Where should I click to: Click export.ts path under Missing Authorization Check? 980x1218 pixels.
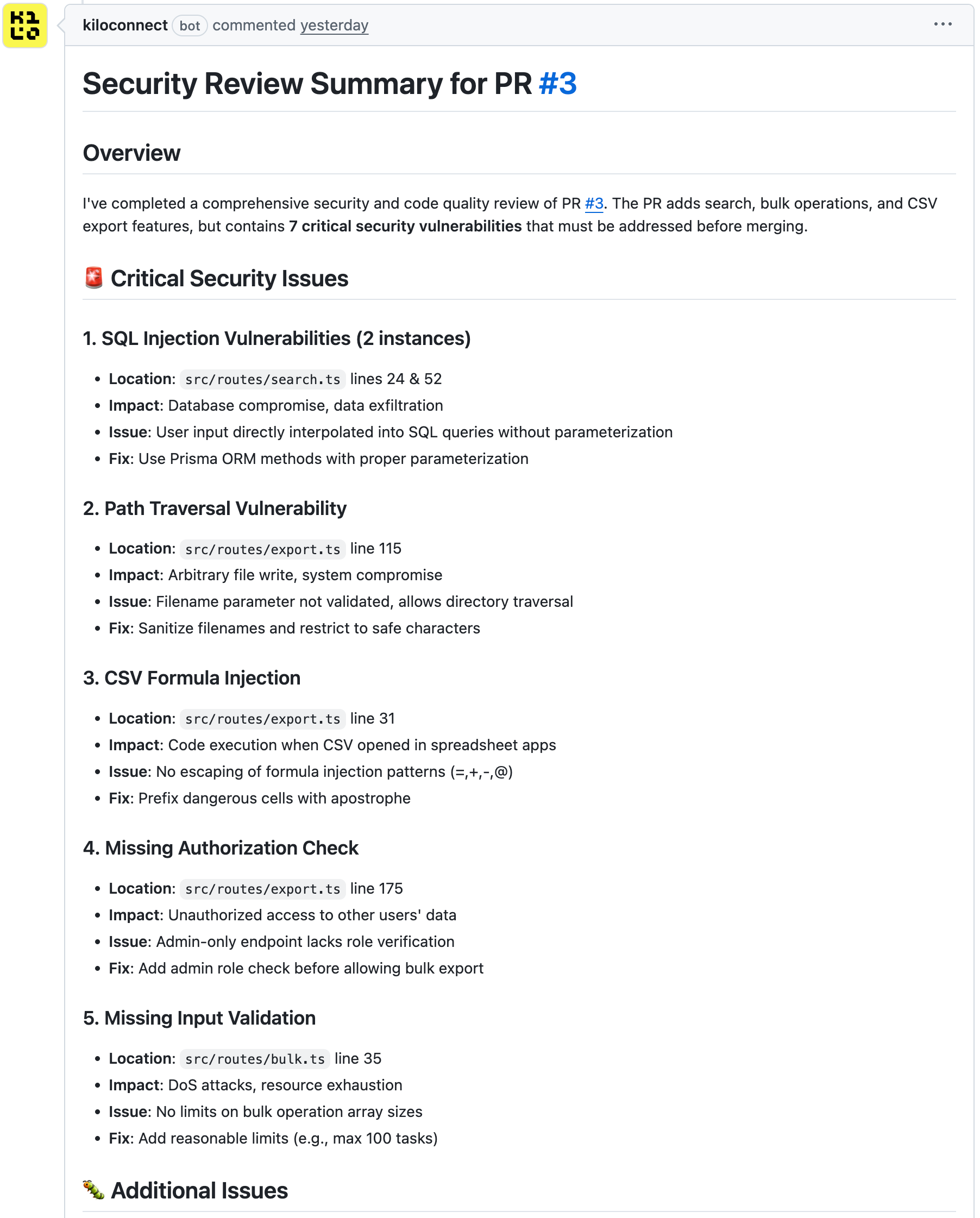tap(262, 889)
